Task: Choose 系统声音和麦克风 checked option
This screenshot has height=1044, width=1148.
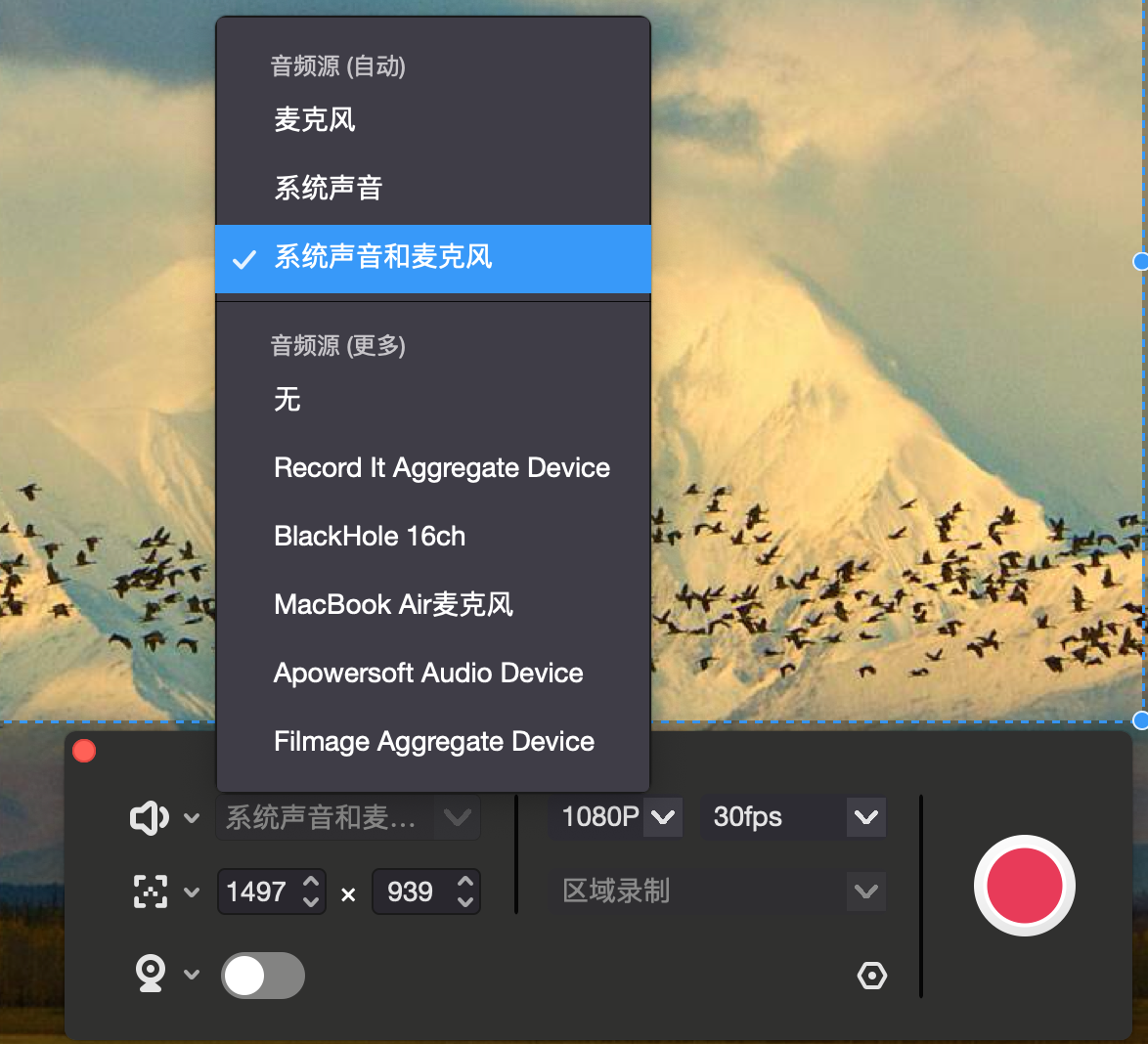Action: click(x=432, y=258)
